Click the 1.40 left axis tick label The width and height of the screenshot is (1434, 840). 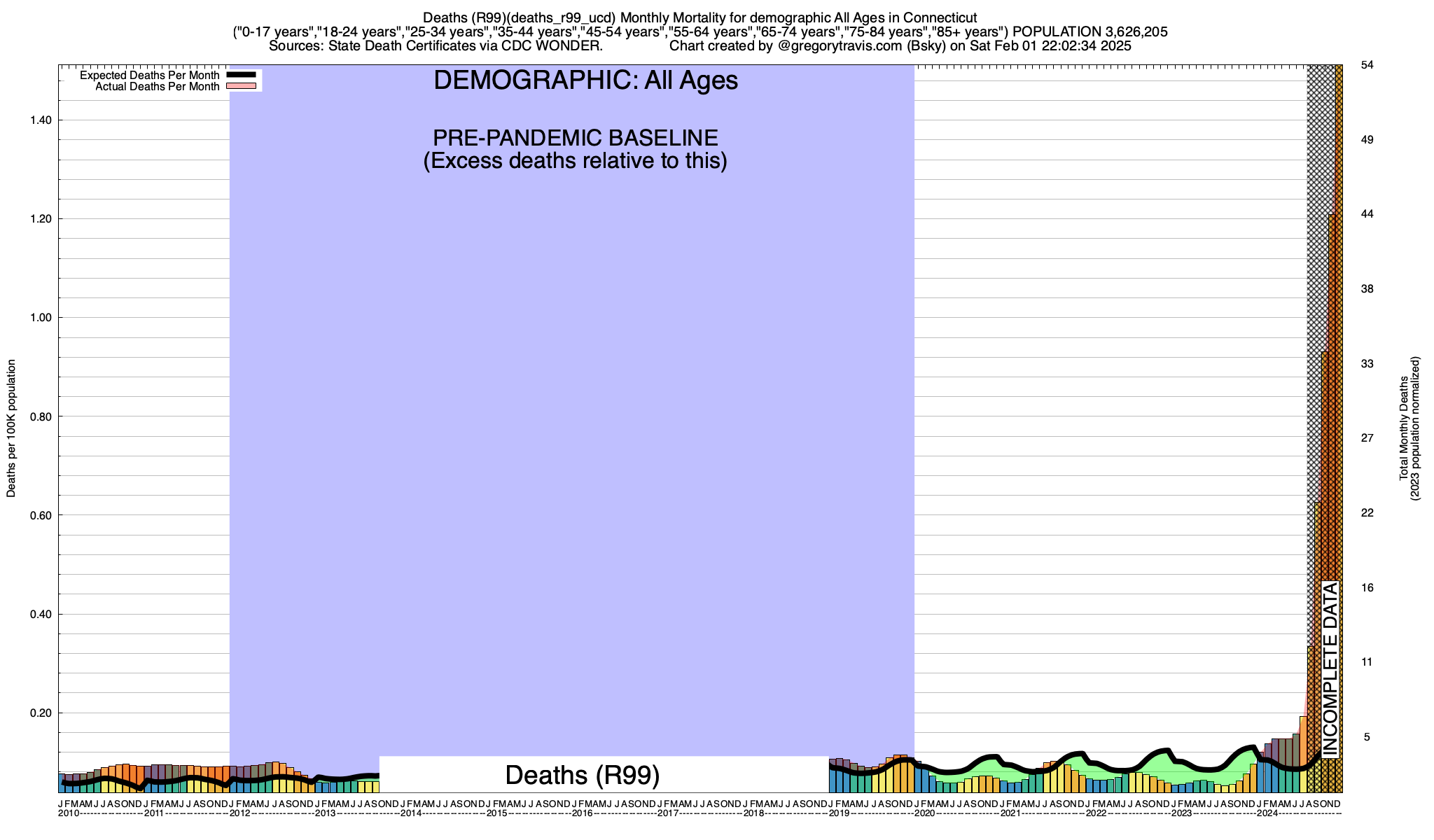pyautogui.click(x=41, y=120)
